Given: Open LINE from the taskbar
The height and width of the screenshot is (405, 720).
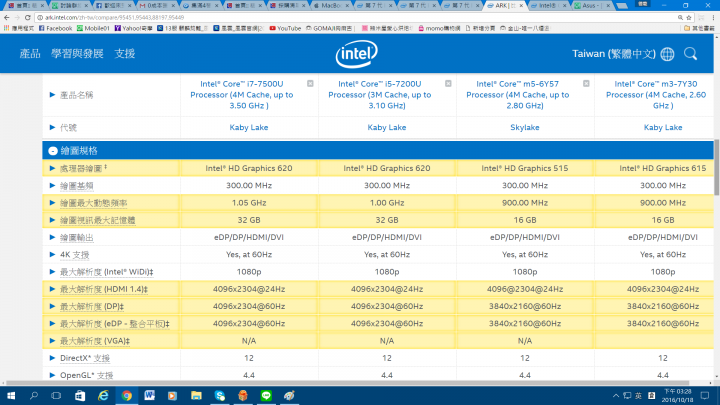Looking at the screenshot, I should coord(266,395).
